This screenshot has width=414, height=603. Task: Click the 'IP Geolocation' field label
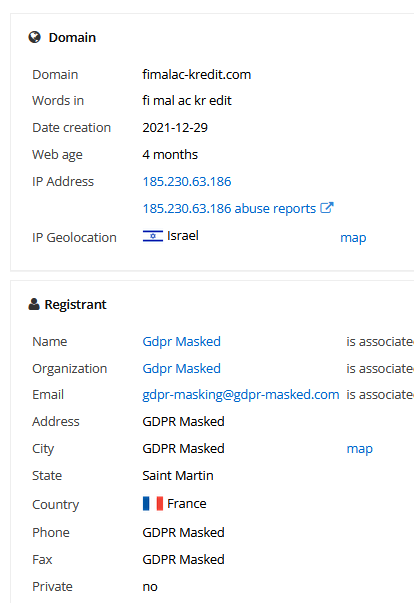(74, 238)
